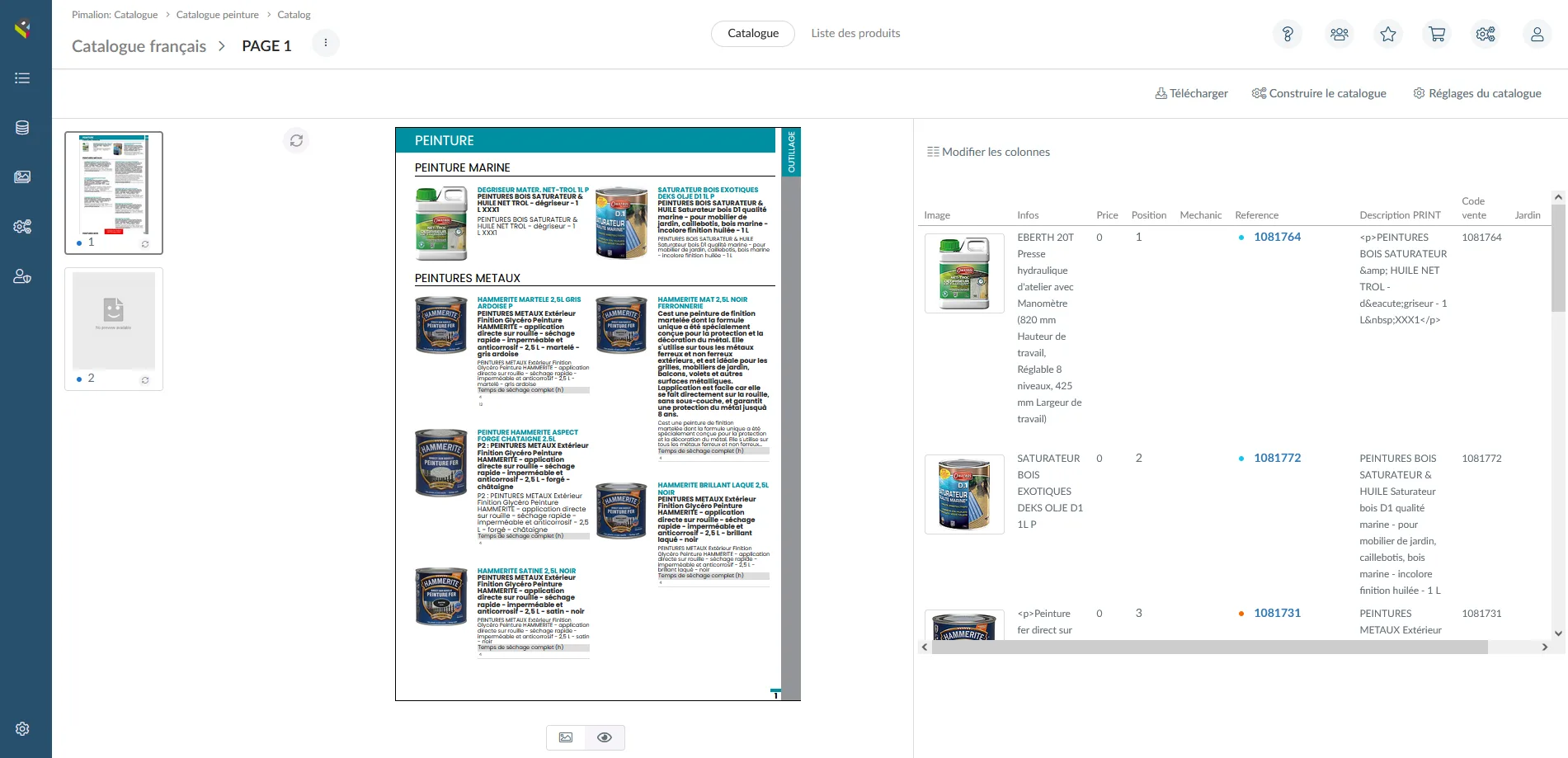This screenshot has height=758, width=1568.
Task: Click the Price column header
Action: point(1107,215)
